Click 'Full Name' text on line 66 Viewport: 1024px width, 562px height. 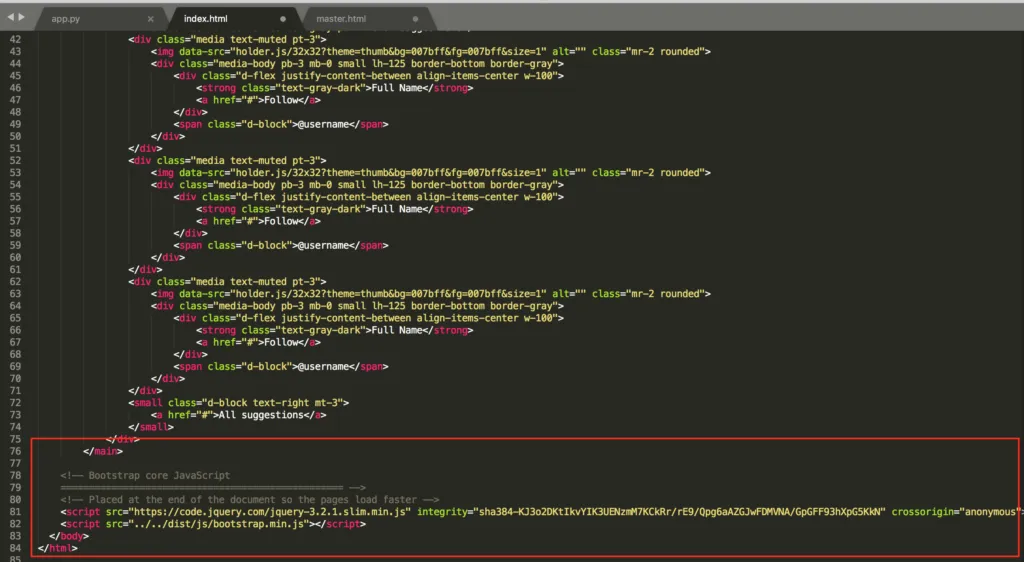[397, 331]
